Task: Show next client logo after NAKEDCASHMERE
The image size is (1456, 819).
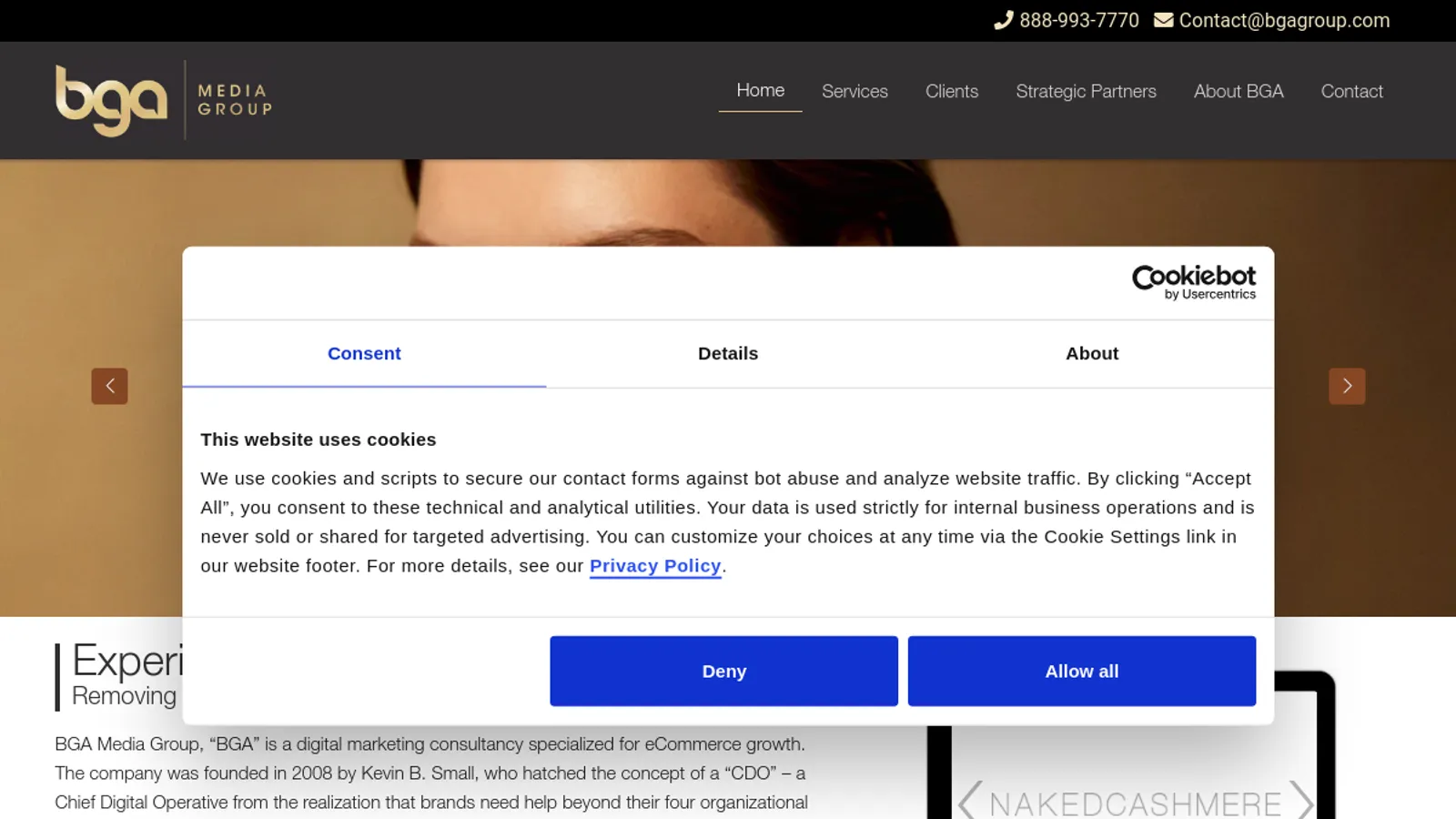Action: [x=1302, y=801]
